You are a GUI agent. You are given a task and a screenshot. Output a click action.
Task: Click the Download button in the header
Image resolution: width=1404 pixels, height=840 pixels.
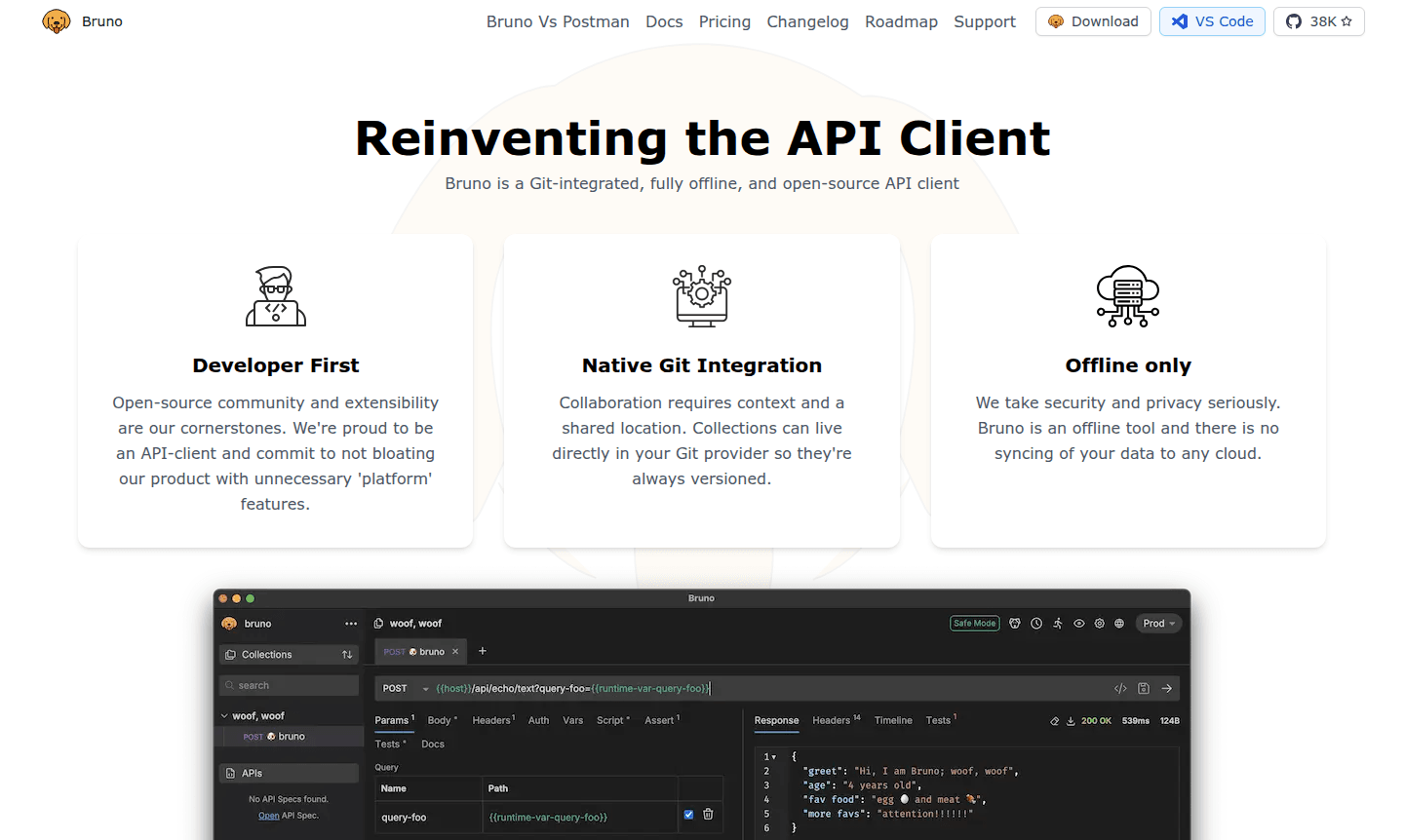click(1093, 20)
